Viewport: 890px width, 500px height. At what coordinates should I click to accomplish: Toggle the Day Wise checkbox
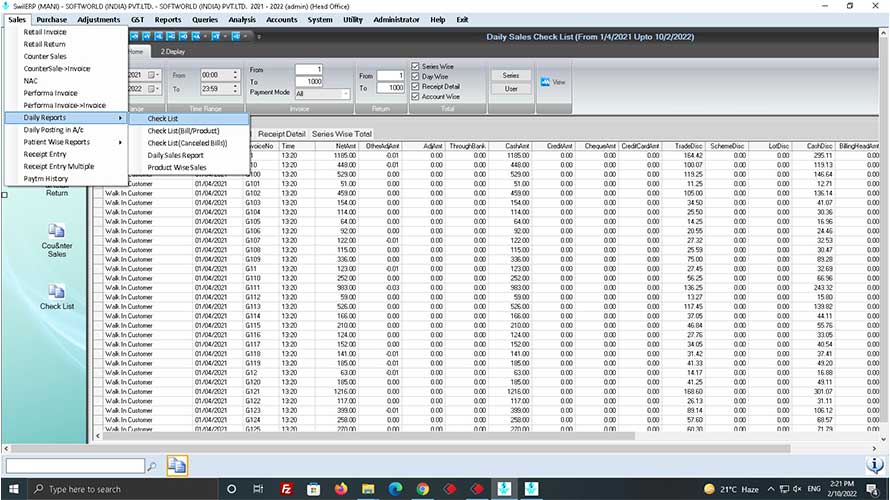416,77
